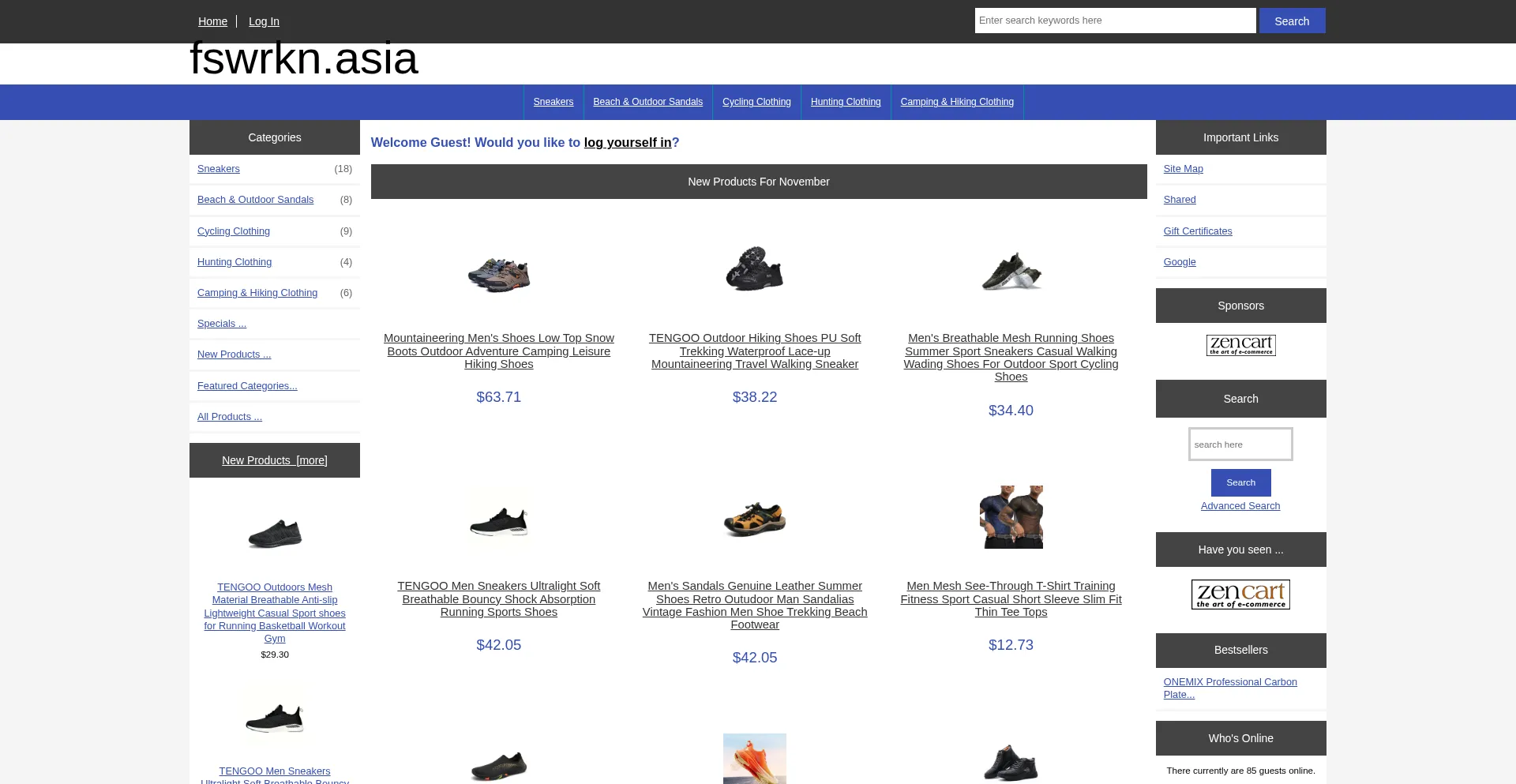Open Sneakers in the top navigation bar
This screenshot has height=784, width=1516.
point(553,102)
